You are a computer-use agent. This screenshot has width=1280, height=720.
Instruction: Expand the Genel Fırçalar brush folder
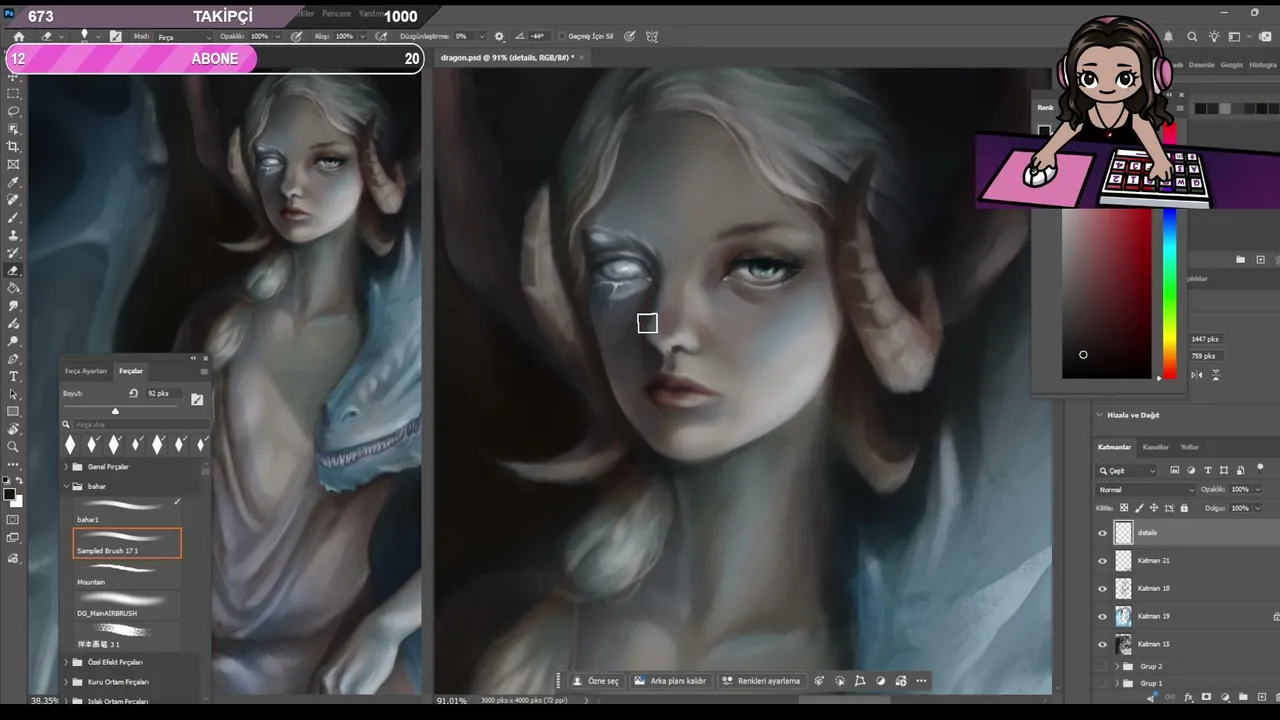[66, 467]
